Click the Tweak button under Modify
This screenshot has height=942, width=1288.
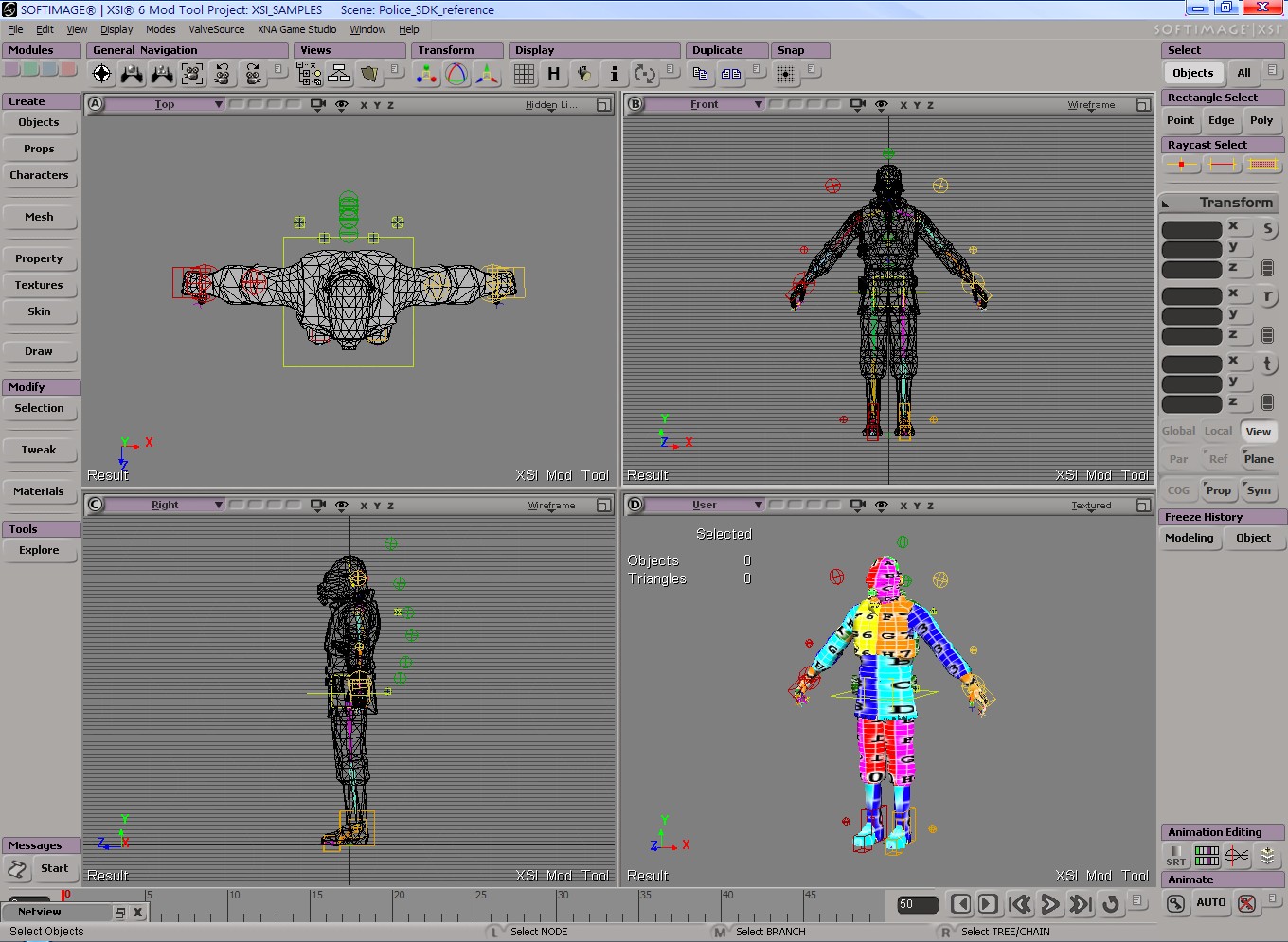coord(39,450)
